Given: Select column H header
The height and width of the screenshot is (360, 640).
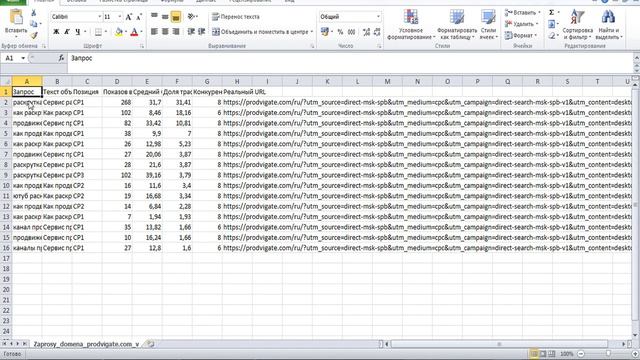Looking at the screenshot, I should (237, 82).
